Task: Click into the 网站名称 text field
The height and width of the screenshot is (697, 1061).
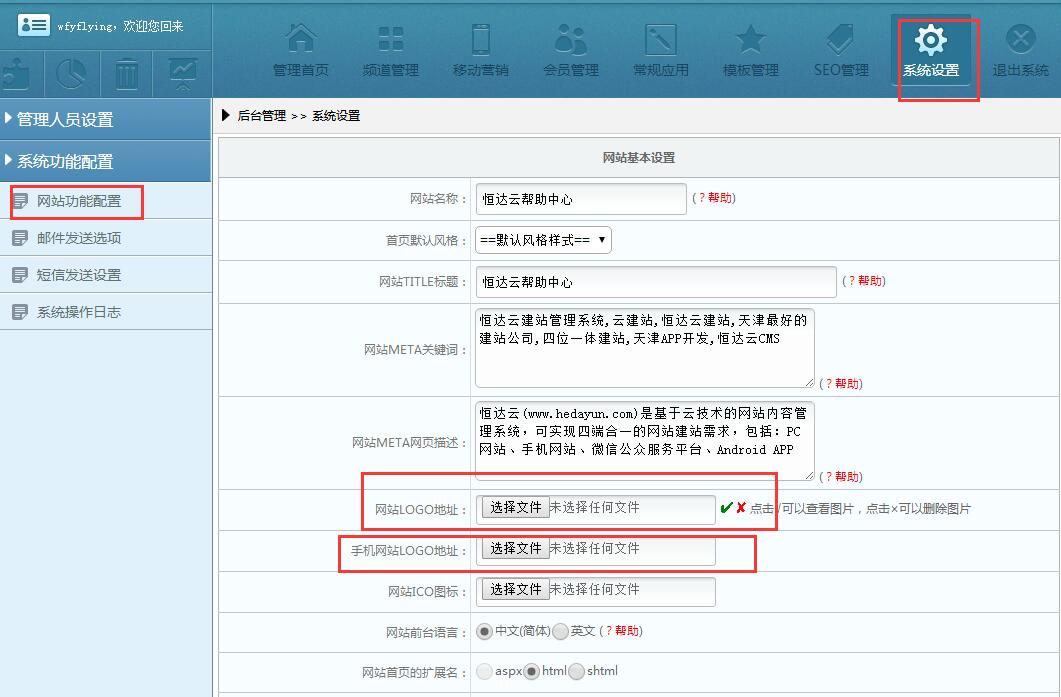Action: pyautogui.click(x=580, y=199)
